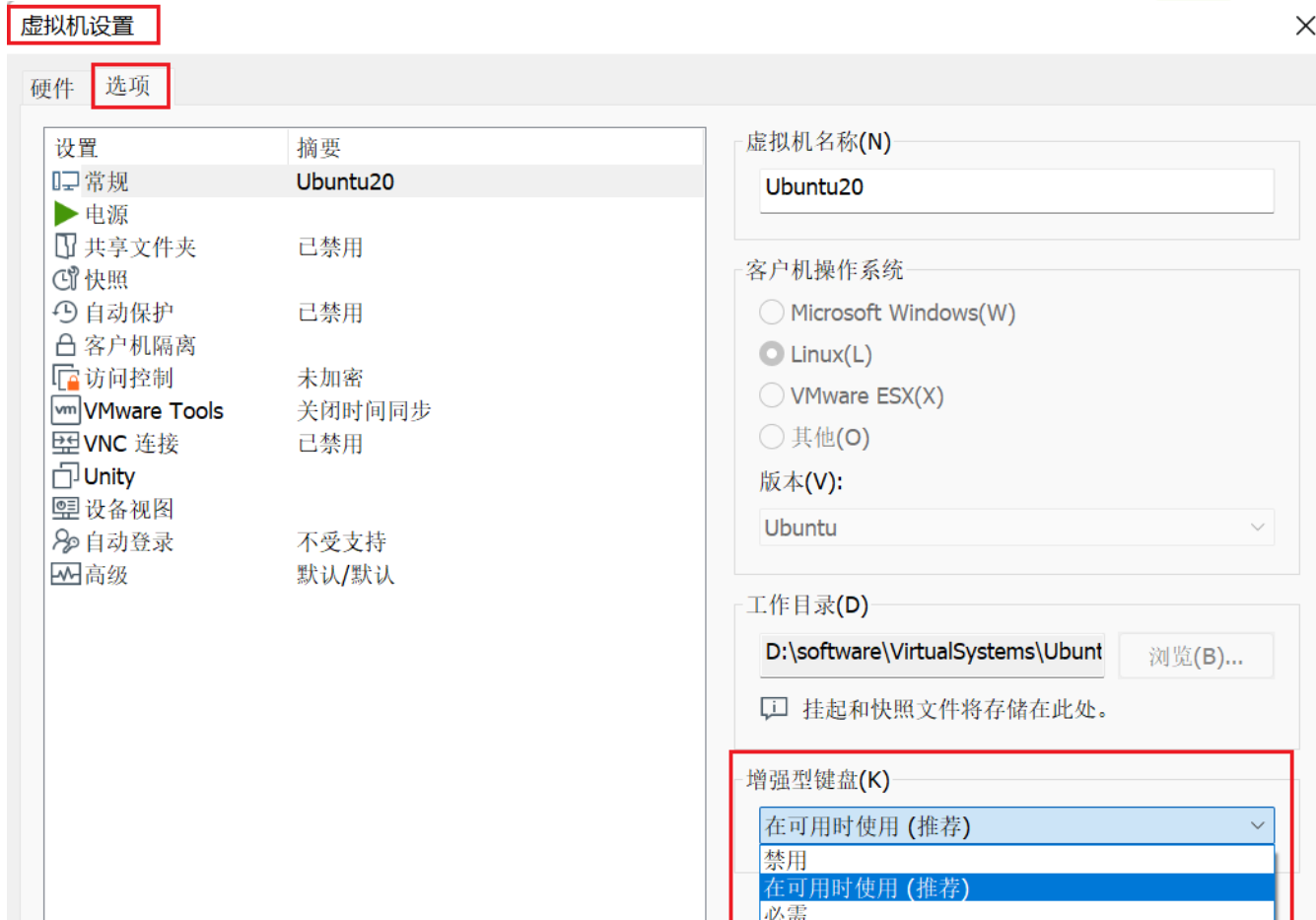Click the 设置 column header
The height and width of the screenshot is (920, 1316).
[166, 148]
